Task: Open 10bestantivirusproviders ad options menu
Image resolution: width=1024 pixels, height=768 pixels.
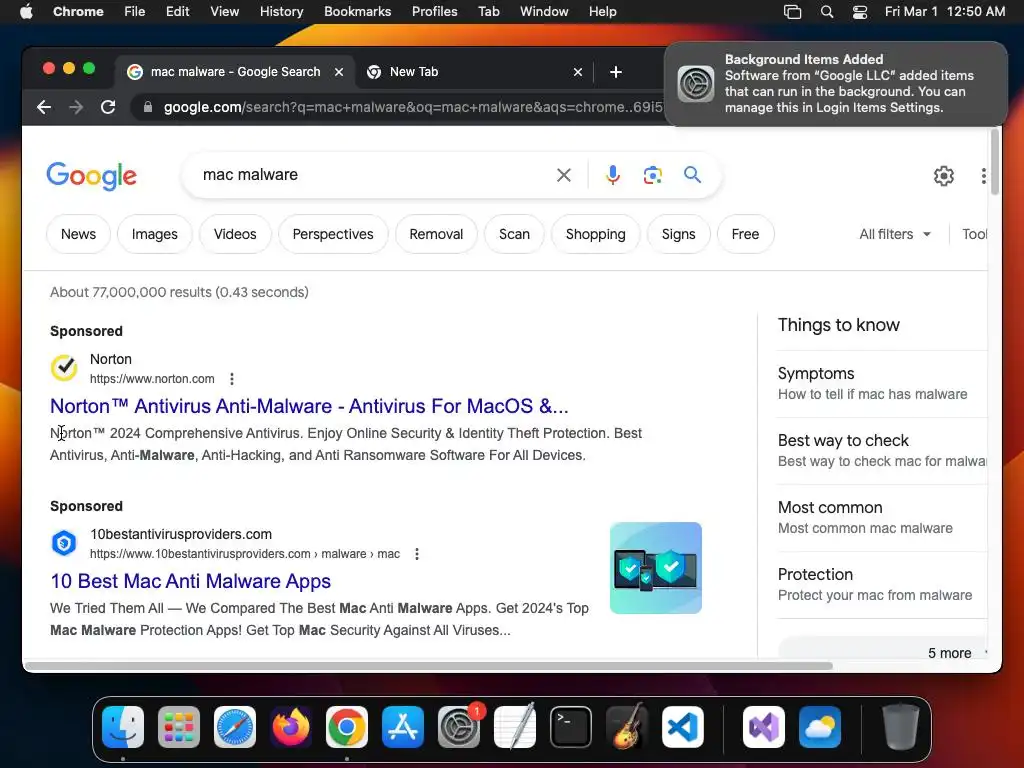Action: coord(417,554)
